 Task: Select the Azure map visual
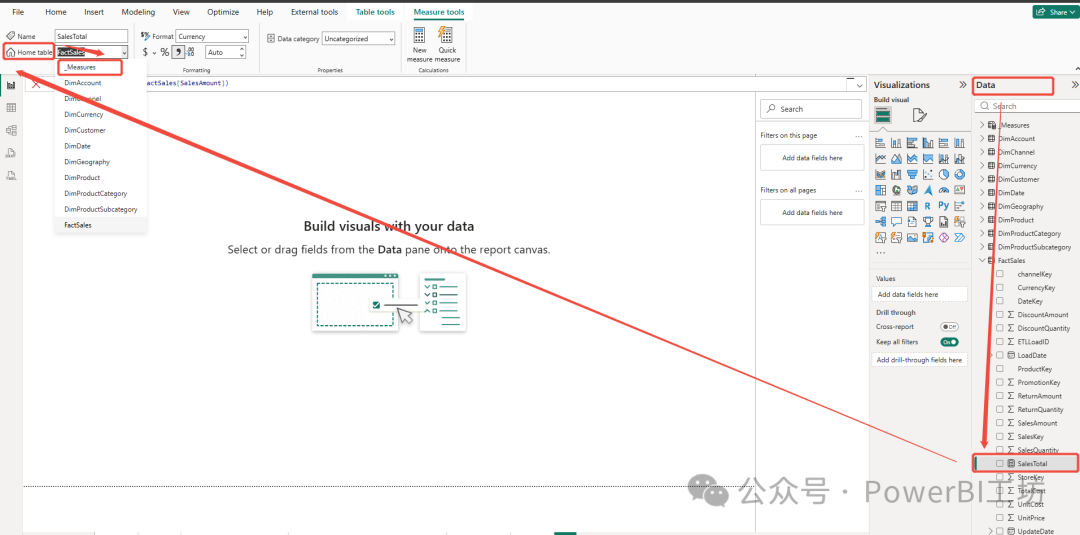928,190
